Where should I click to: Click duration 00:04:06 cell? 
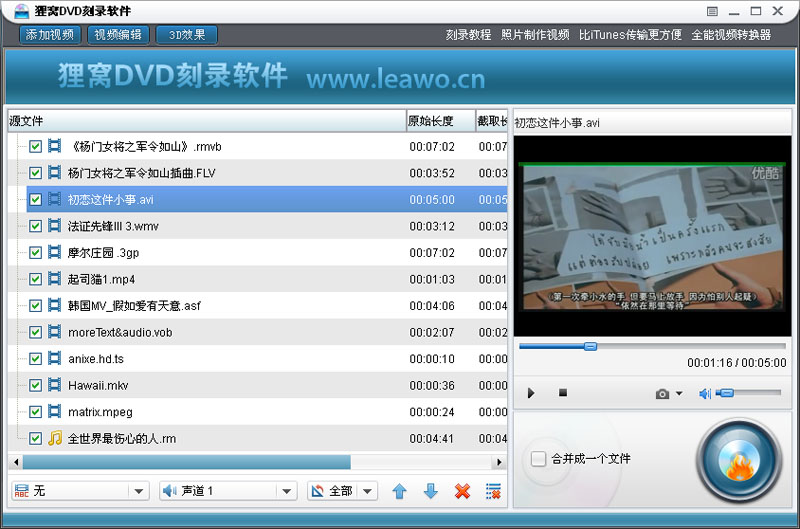[x=432, y=306]
